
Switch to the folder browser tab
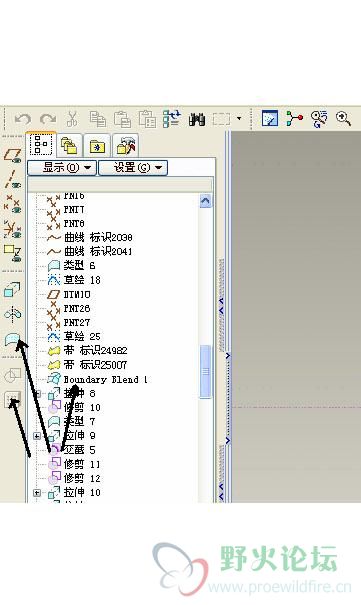click(97, 146)
